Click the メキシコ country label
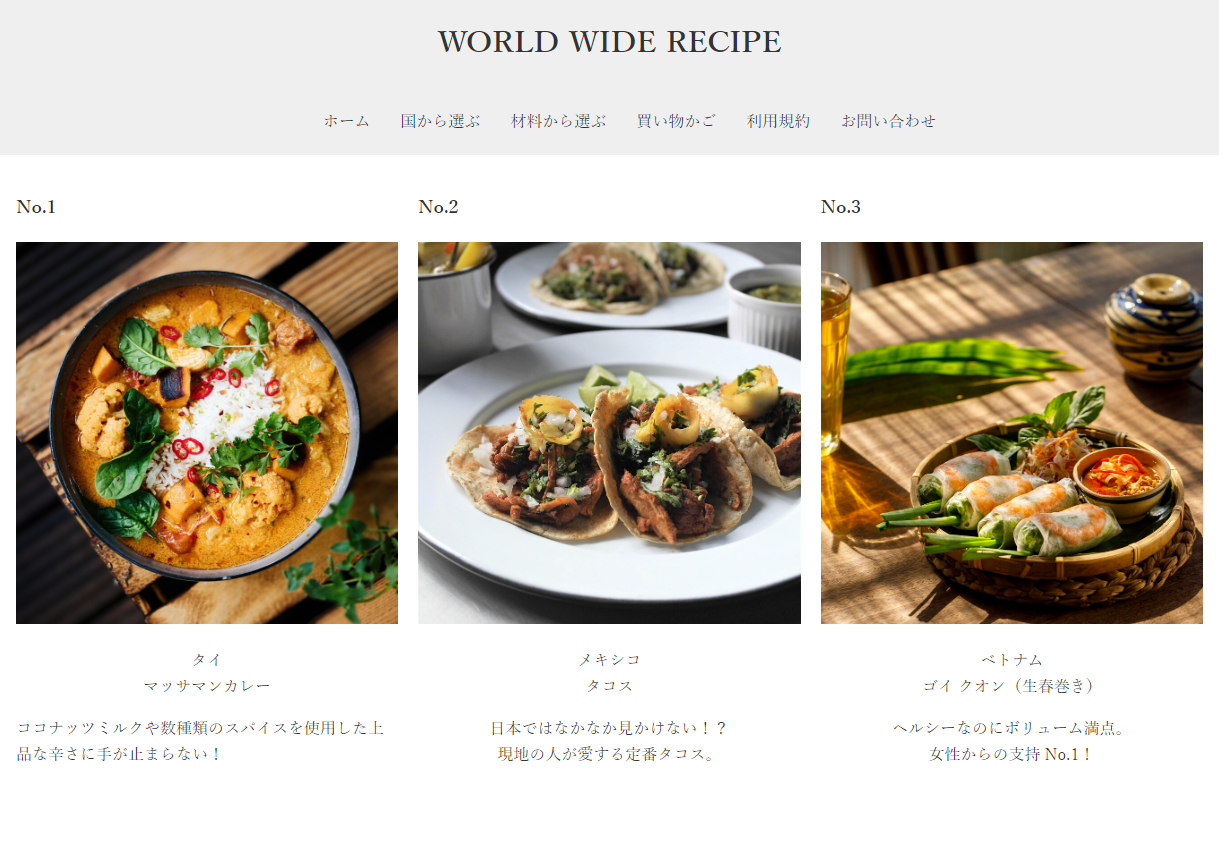The height and width of the screenshot is (843, 1219). (x=609, y=660)
